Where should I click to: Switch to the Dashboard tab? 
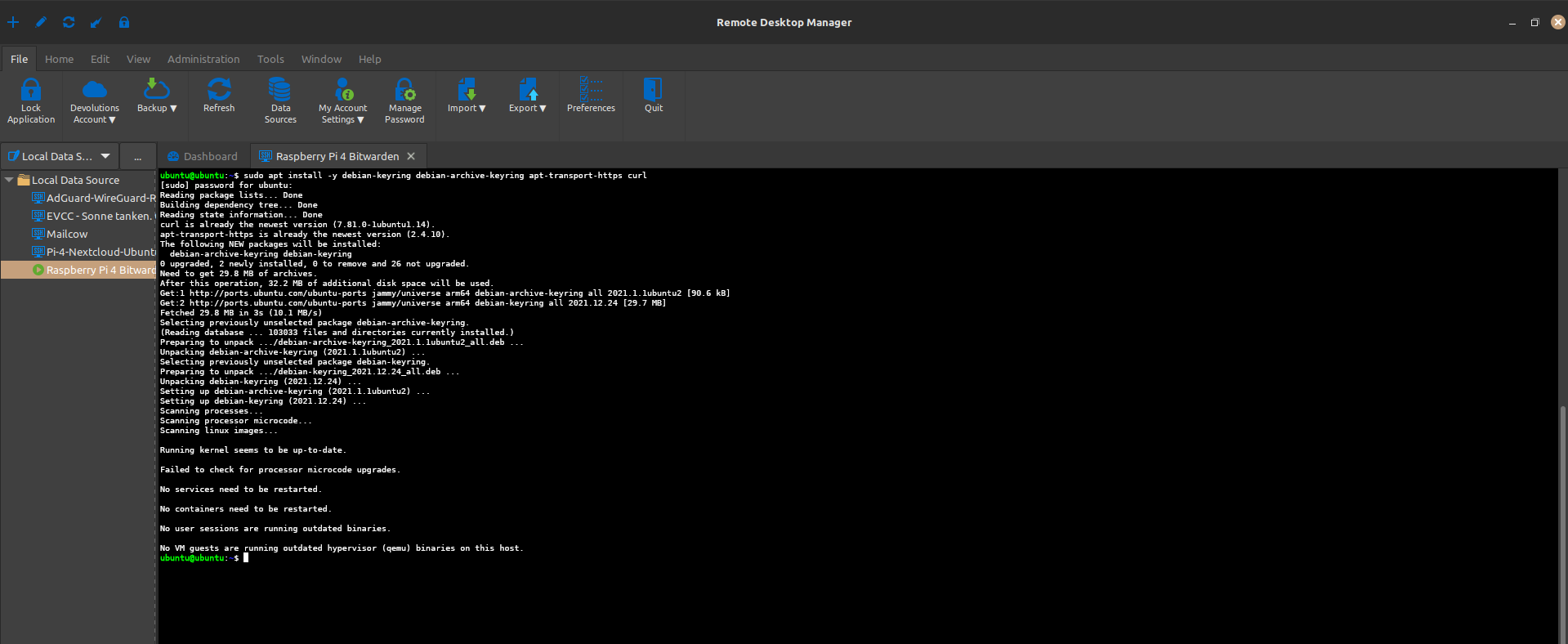coord(203,156)
